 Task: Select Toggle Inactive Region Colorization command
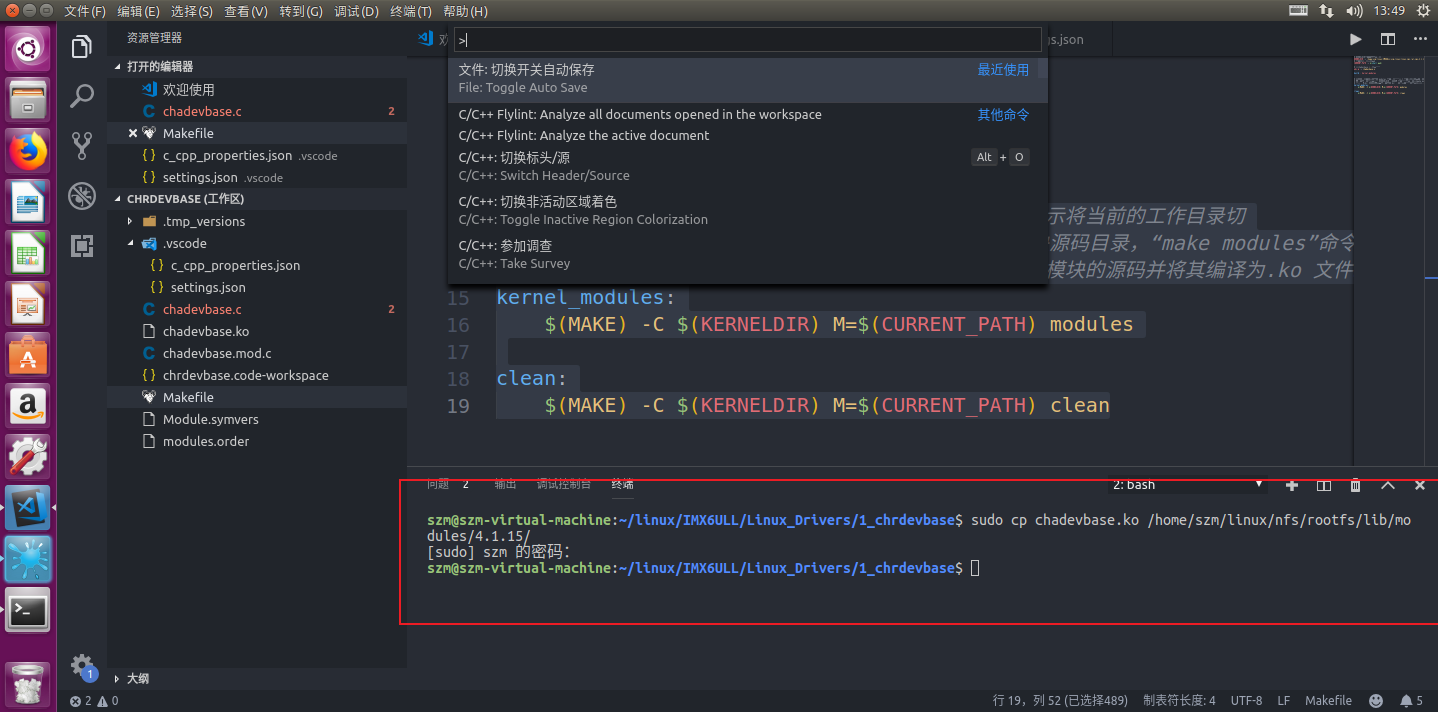pos(748,211)
